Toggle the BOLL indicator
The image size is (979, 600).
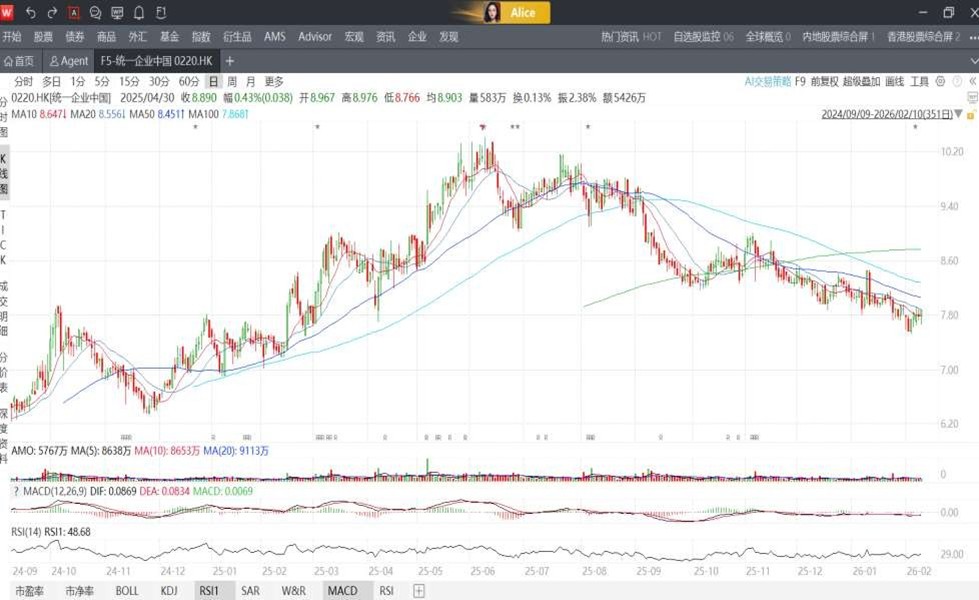127,591
